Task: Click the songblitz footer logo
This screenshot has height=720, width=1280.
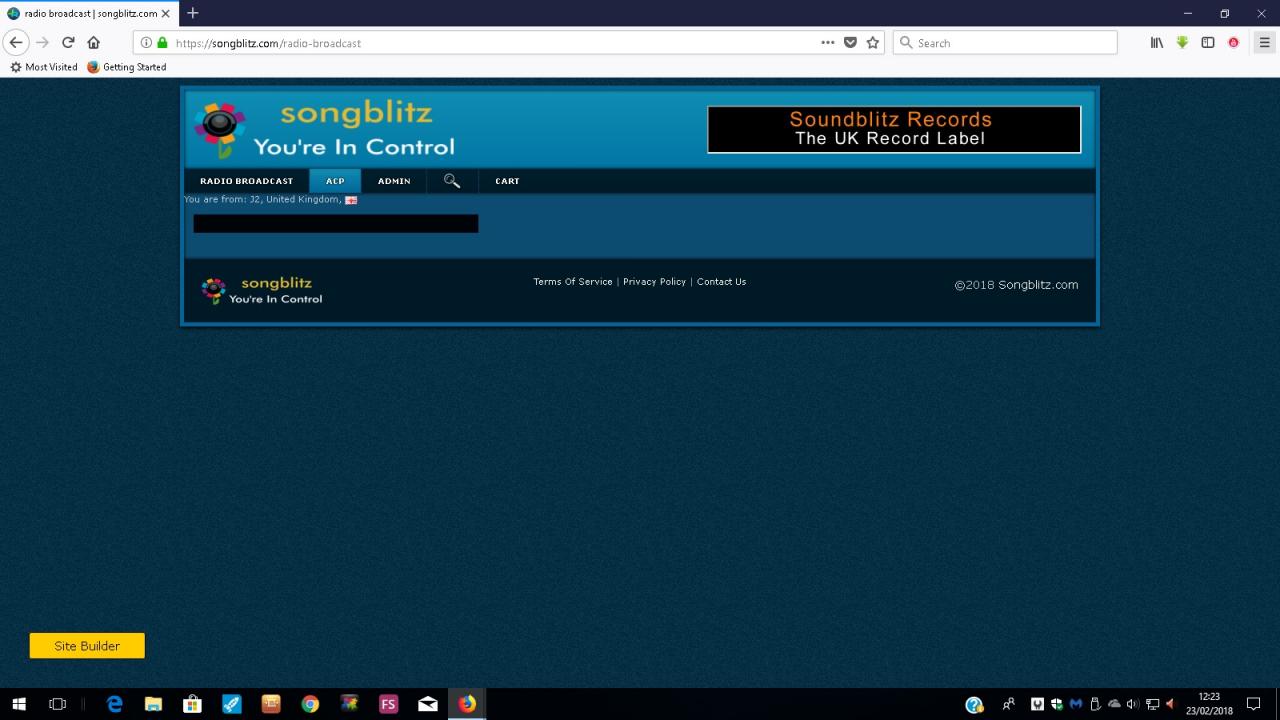Action: [x=262, y=290]
